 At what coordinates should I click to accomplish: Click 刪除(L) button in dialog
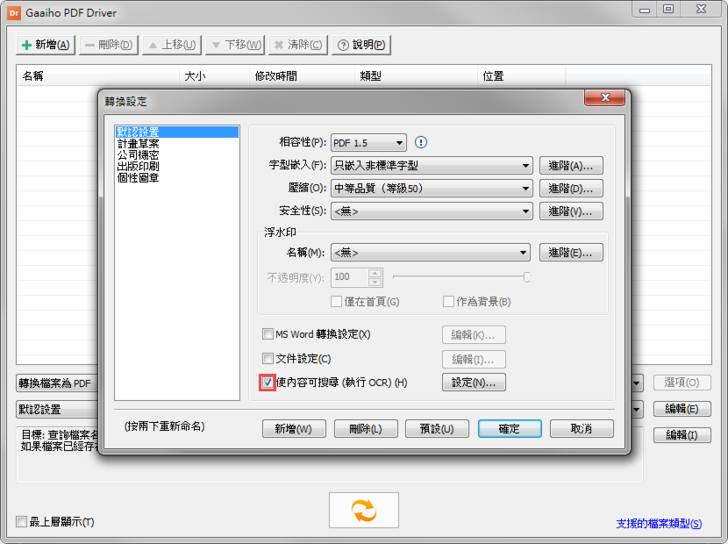point(366,429)
